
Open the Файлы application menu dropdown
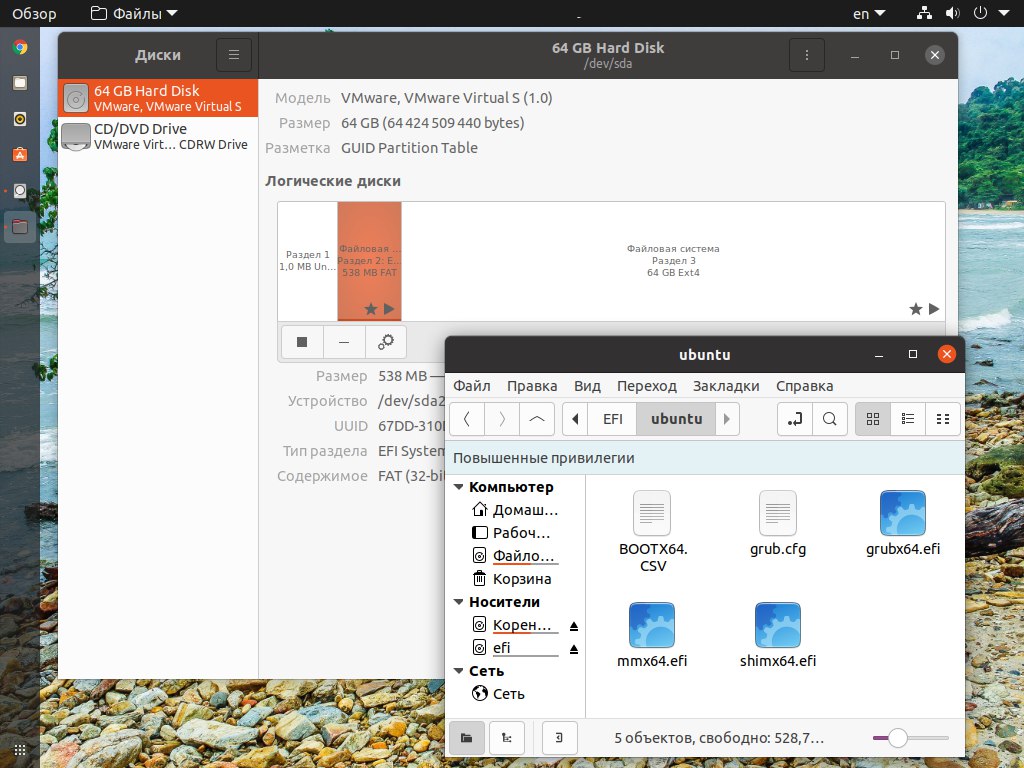tap(134, 13)
